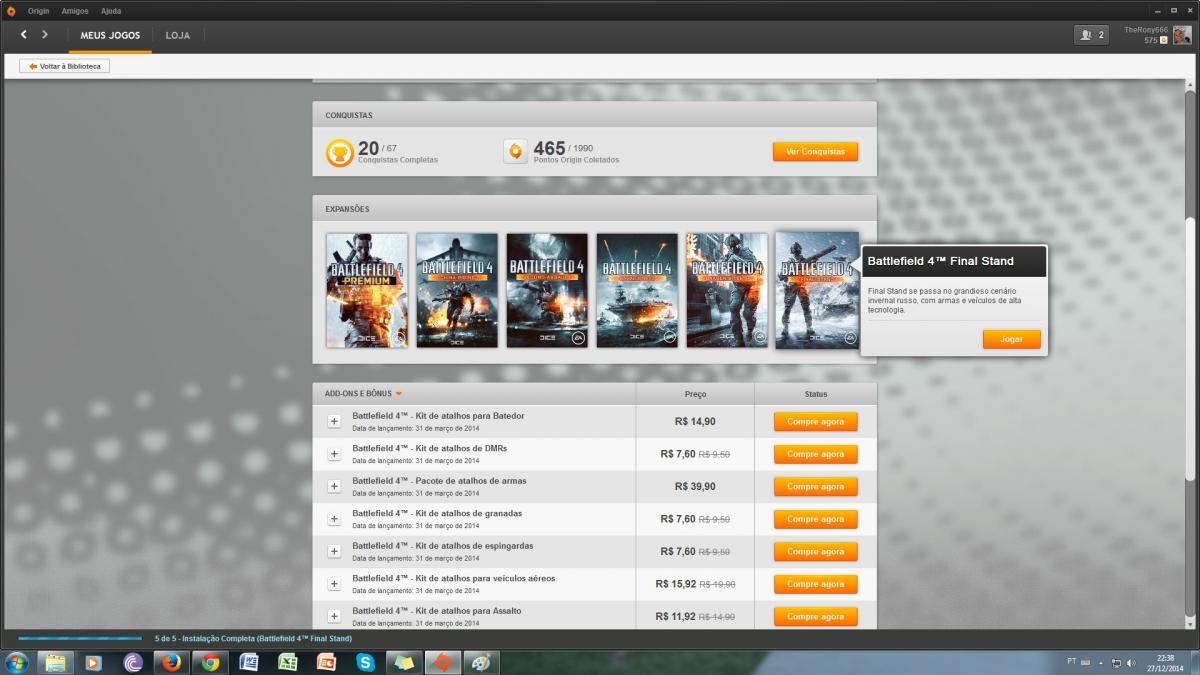Expand Kit de atalhos de DMRs row
The image size is (1200, 675).
coord(334,454)
